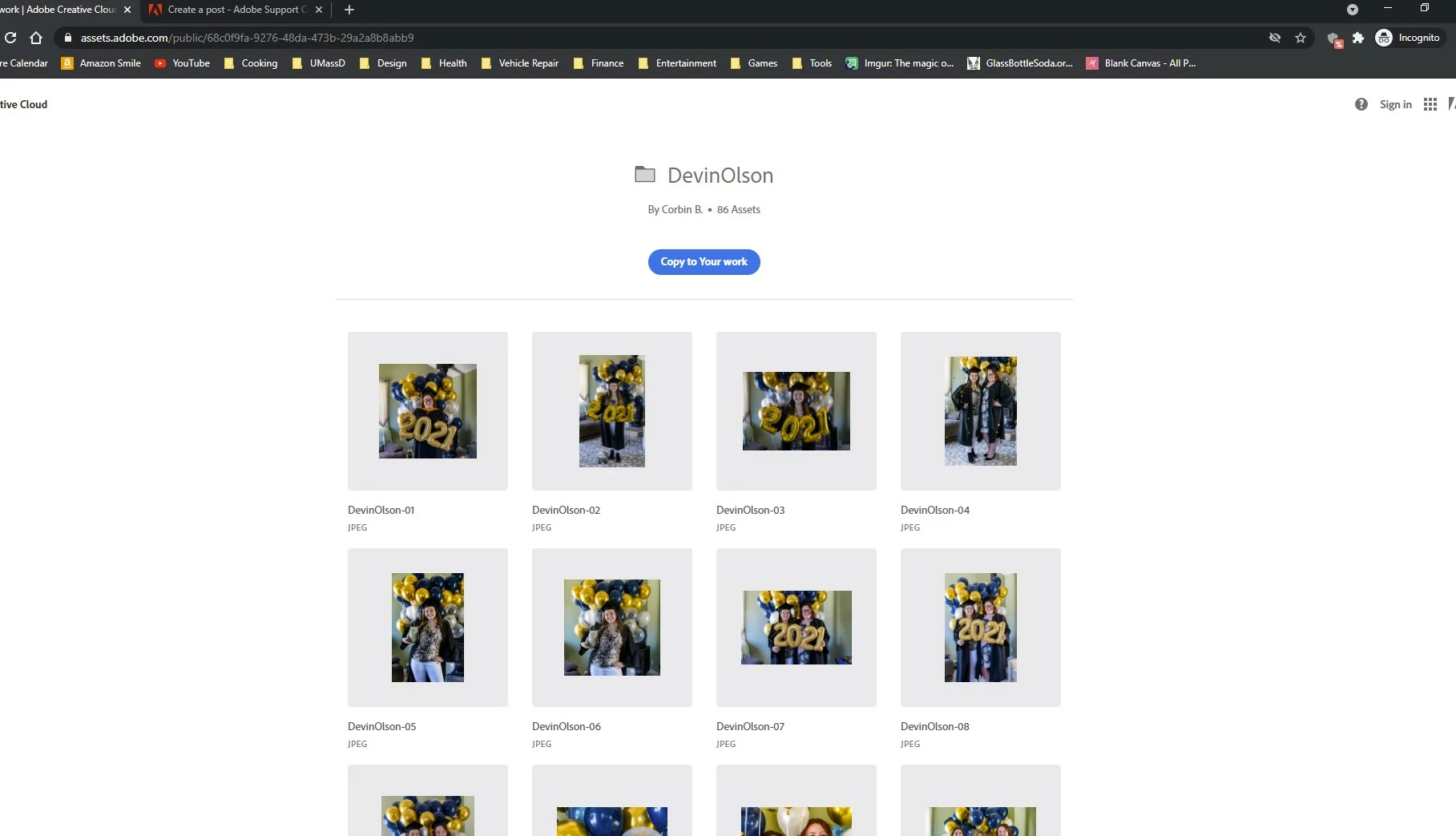Screen dimensions: 1456x836
Task: Click the DevinOlson-01 file name
Action: (x=381, y=510)
